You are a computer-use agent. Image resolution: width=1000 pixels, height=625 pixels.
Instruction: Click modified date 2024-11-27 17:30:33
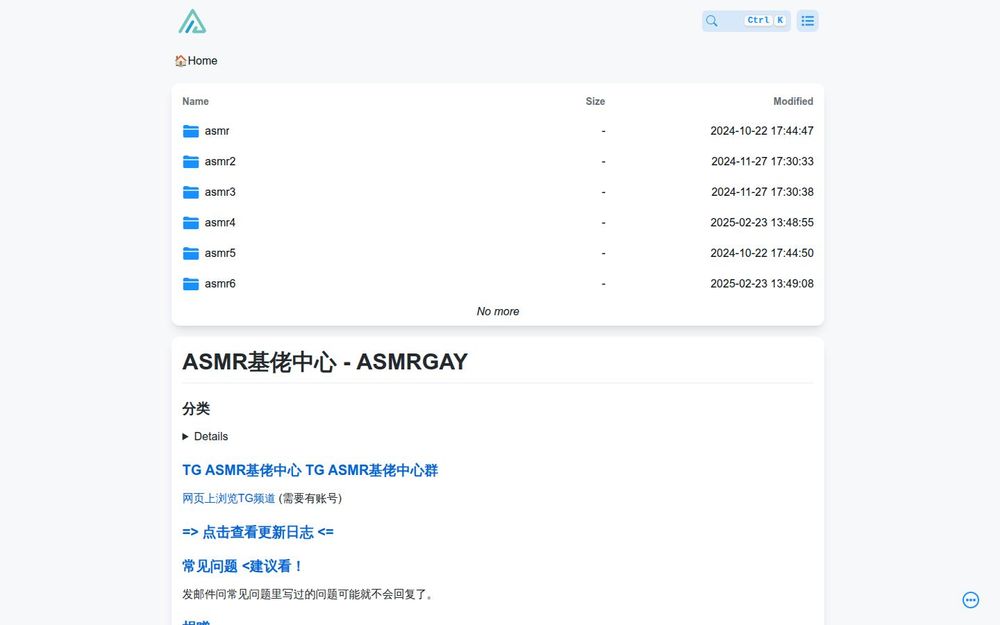coord(762,161)
